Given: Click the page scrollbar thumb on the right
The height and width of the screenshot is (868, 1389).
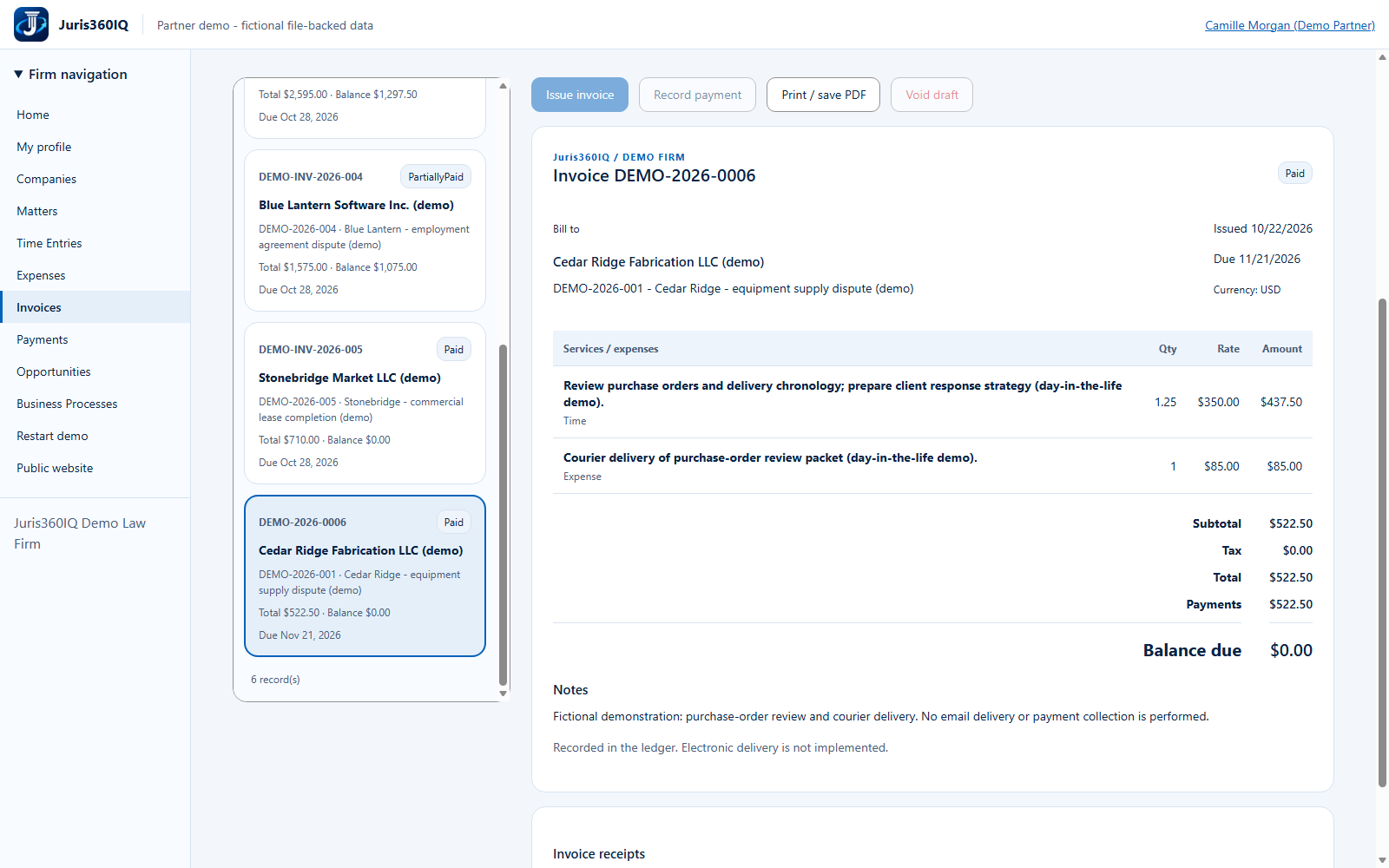Looking at the screenshot, I should click(x=1382, y=542).
